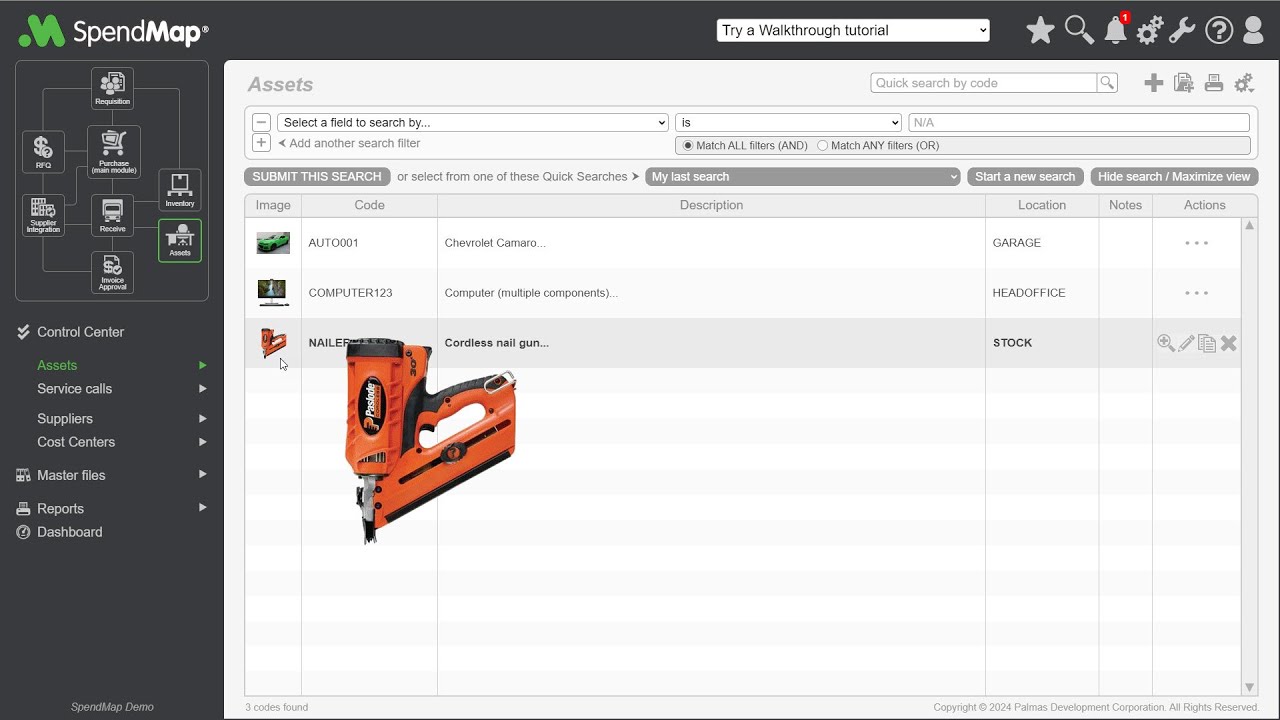Click the quick search magnifier button

[1107, 83]
